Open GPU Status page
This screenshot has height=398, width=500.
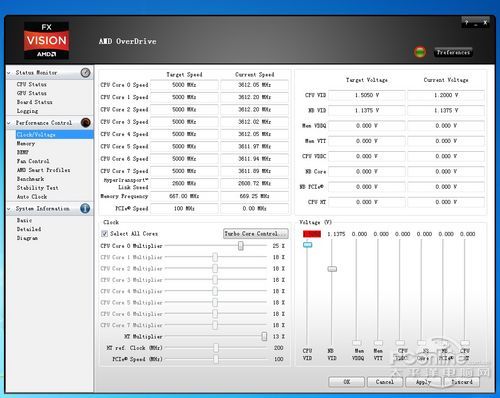(32, 93)
